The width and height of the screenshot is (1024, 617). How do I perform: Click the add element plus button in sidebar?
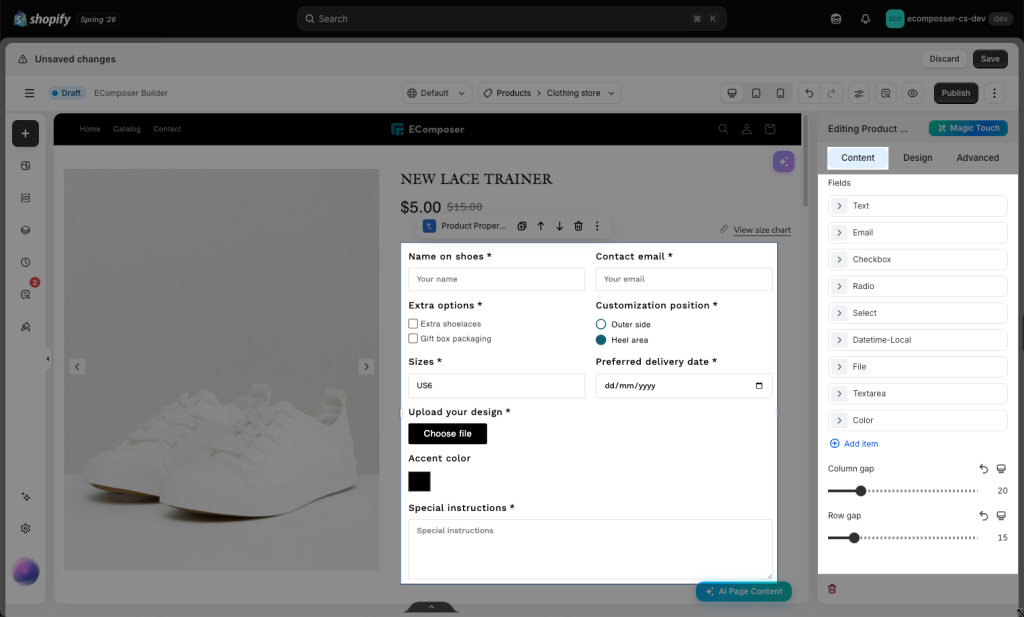pos(25,133)
